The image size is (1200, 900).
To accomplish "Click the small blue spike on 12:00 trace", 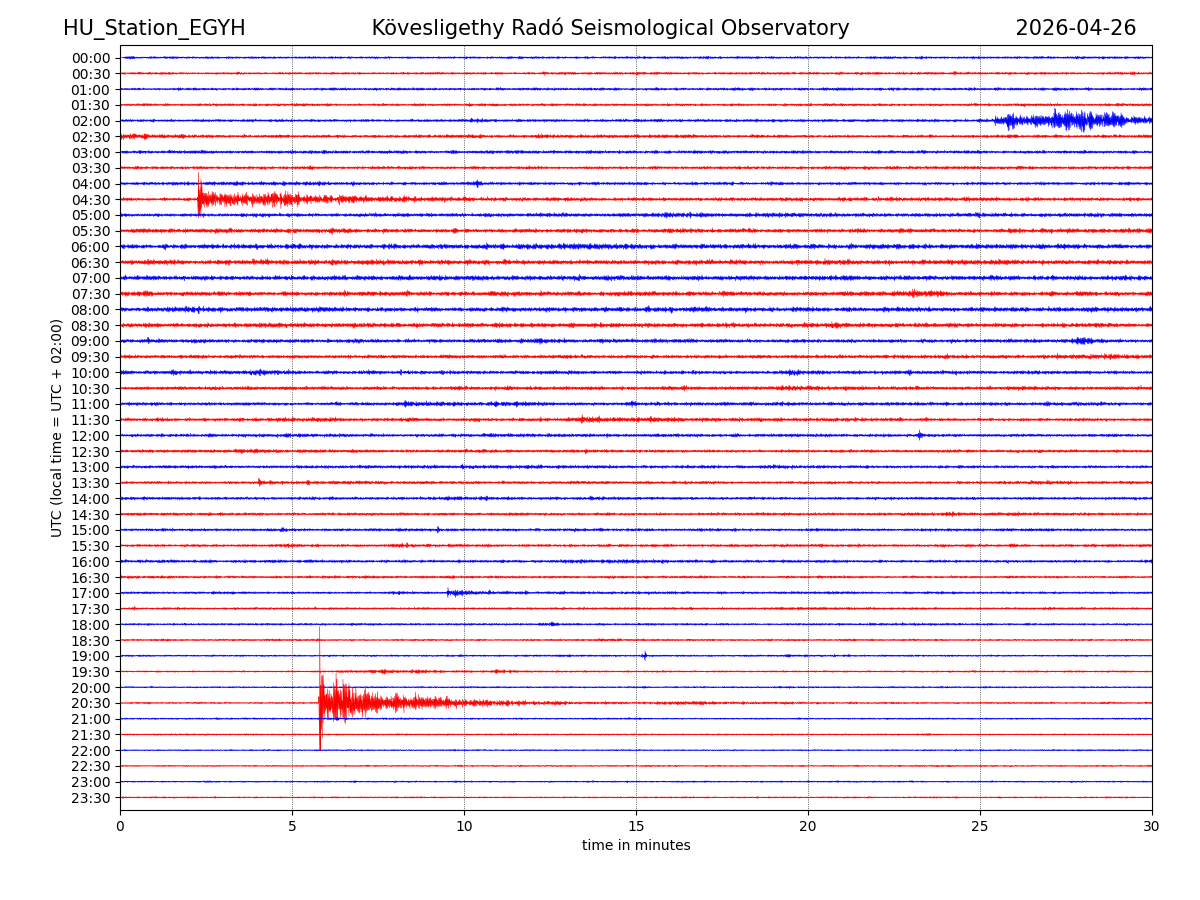I will coord(920,435).
